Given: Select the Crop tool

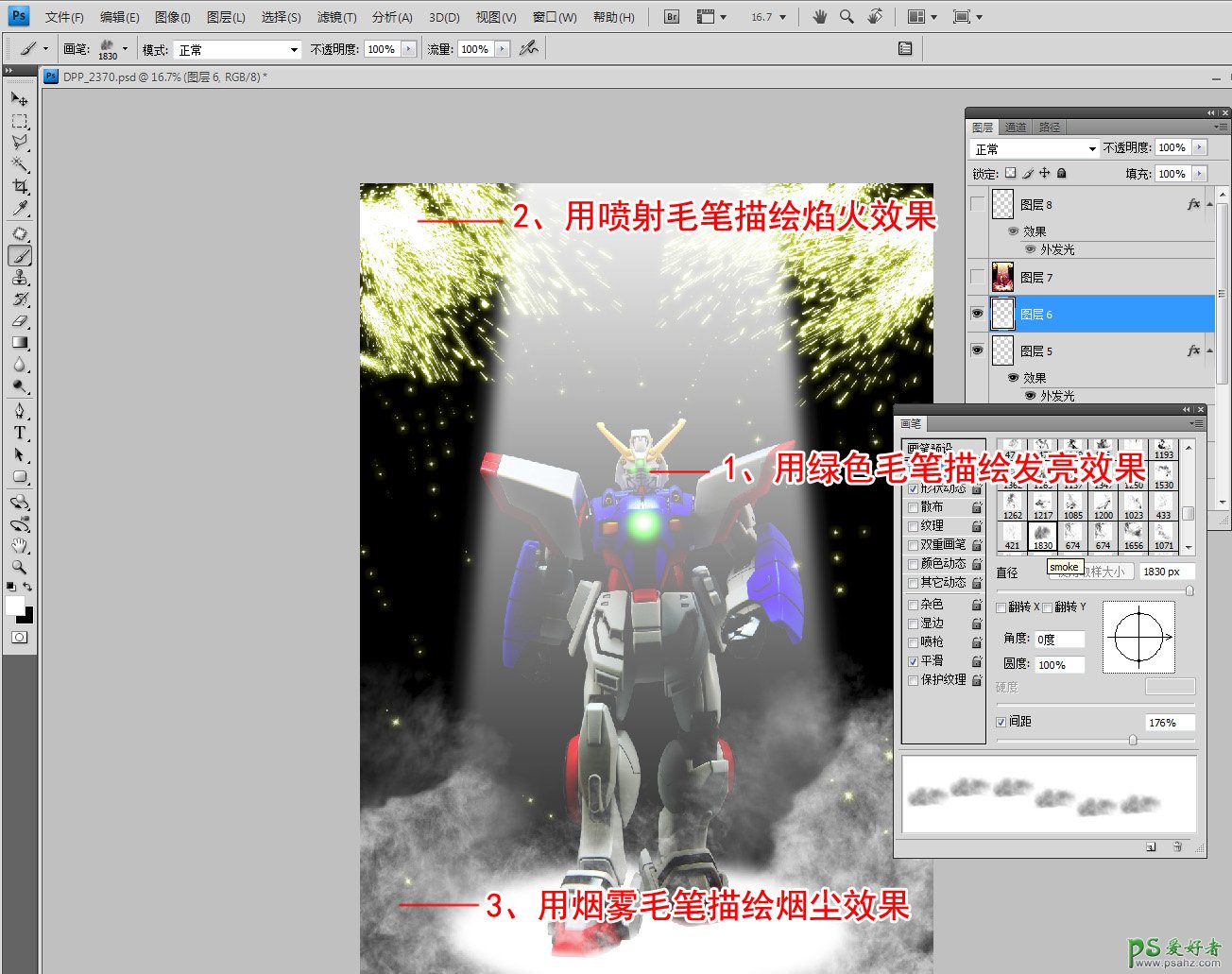Looking at the screenshot, I should tap(19, 187).
